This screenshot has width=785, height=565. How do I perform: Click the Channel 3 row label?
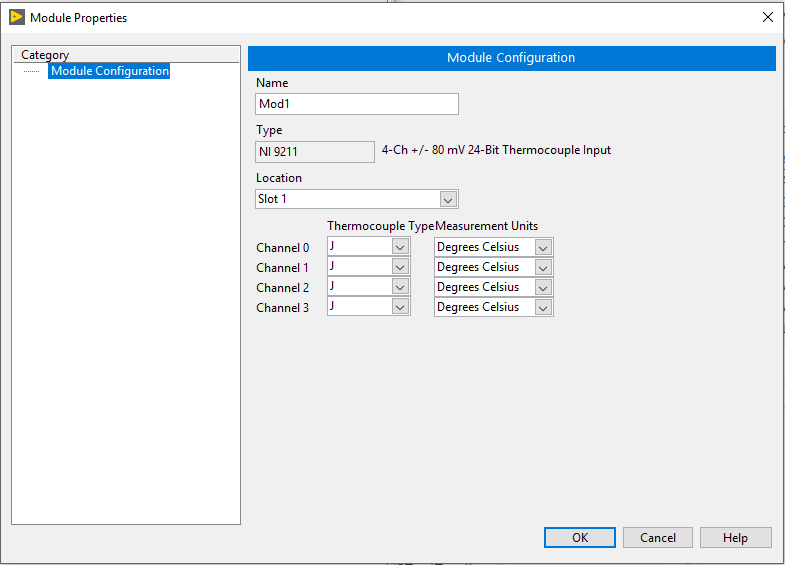tap(283, 308)
